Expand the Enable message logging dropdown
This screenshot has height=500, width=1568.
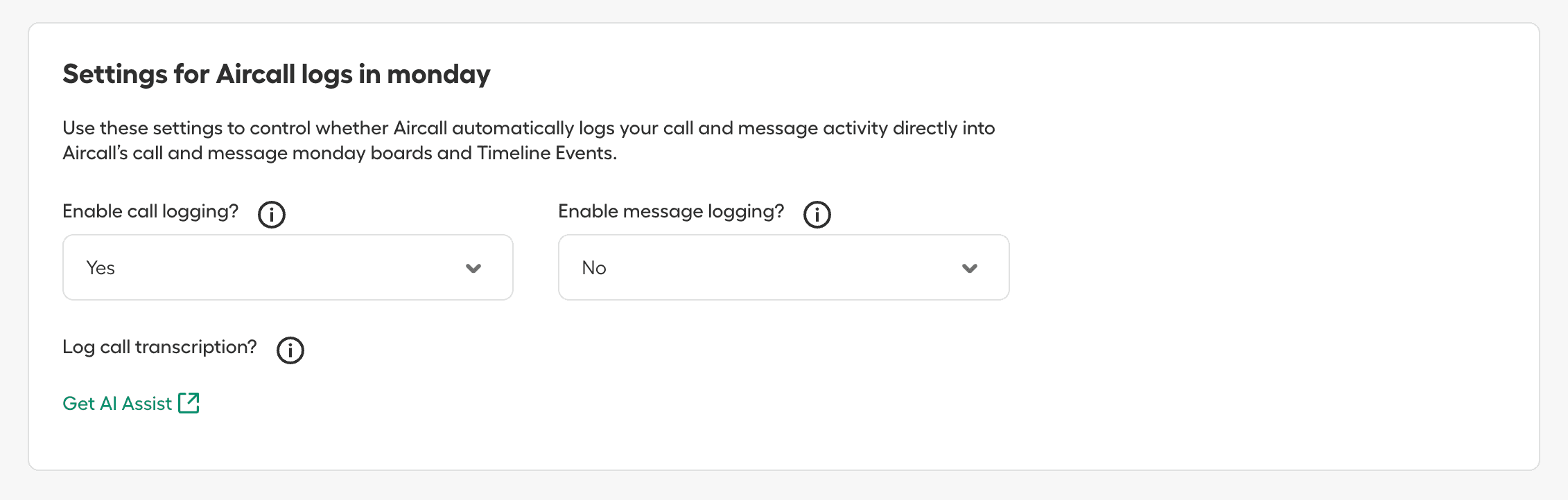coord(783,267)
